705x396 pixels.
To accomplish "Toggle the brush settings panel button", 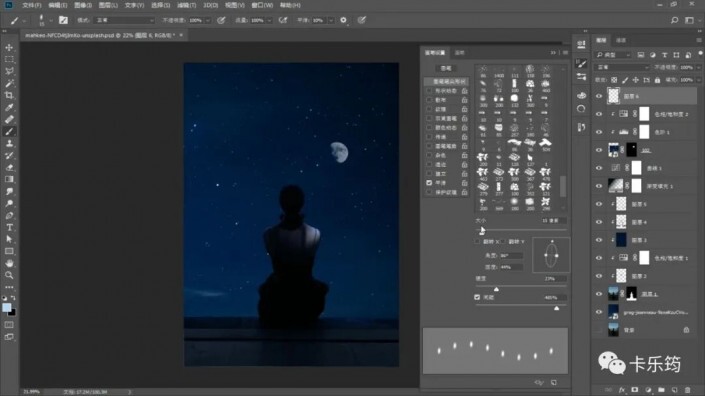I will [63, 20].
